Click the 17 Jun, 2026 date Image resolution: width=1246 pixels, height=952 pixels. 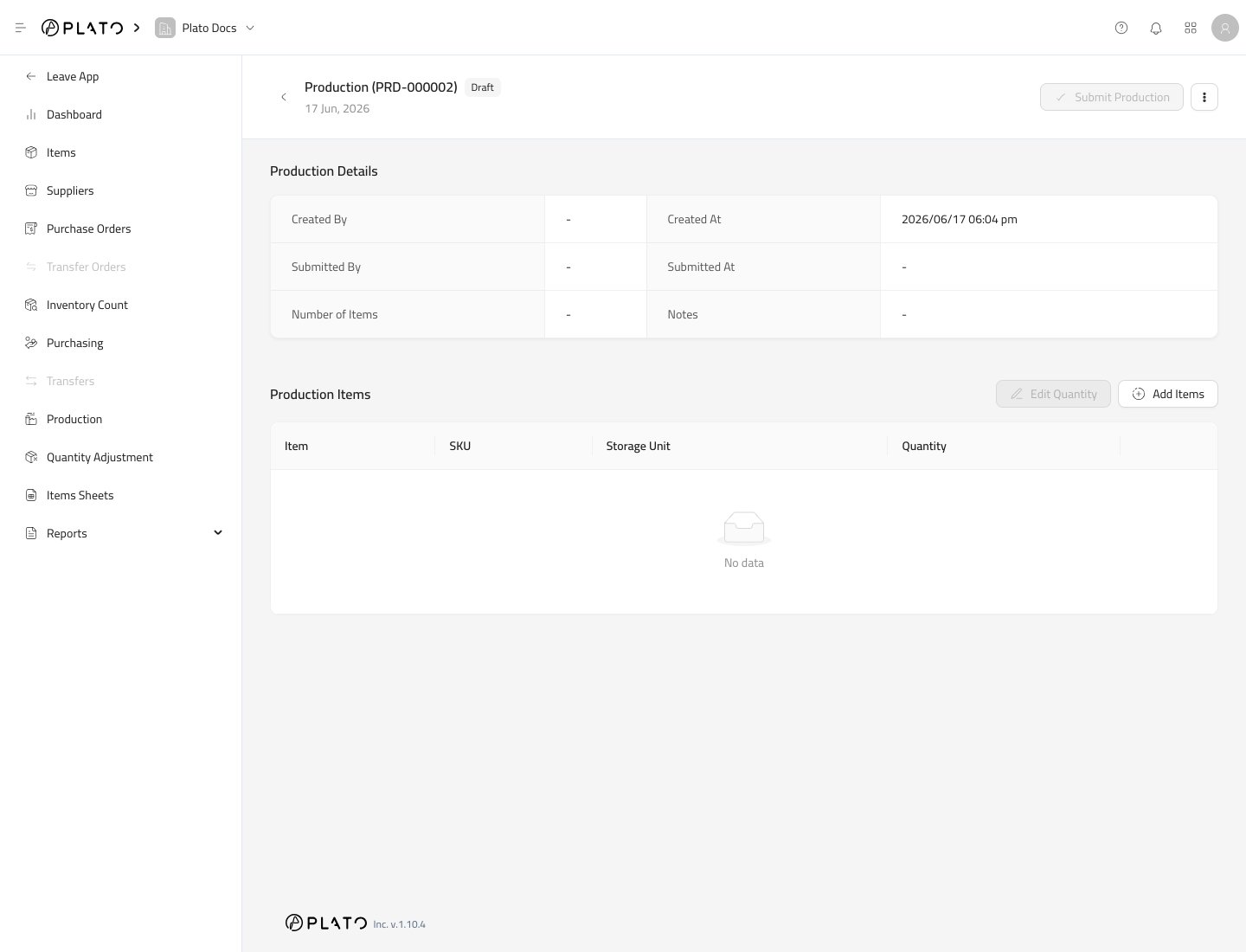[337, 108]
